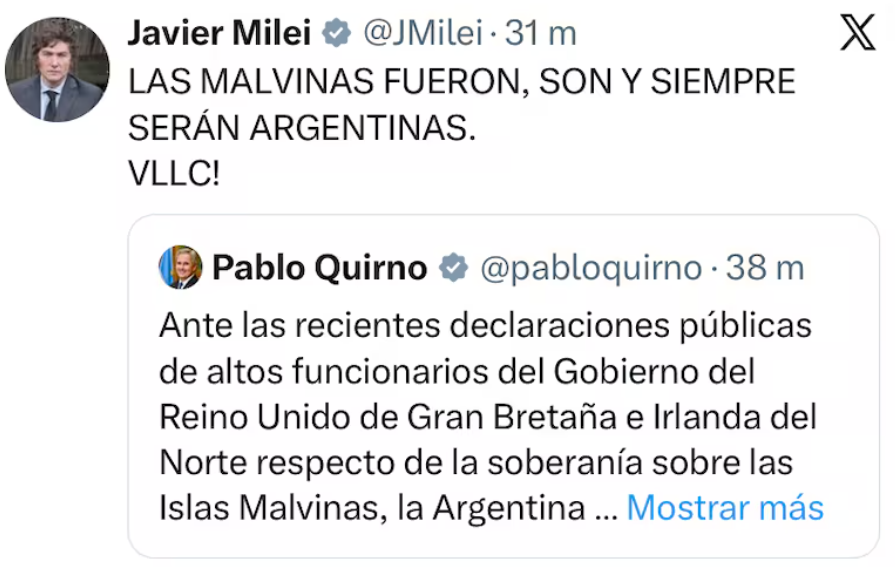The height and width of the screenshot is (567, 895).
Task: Select the Pablo Quirno display name
Action: 320,267
